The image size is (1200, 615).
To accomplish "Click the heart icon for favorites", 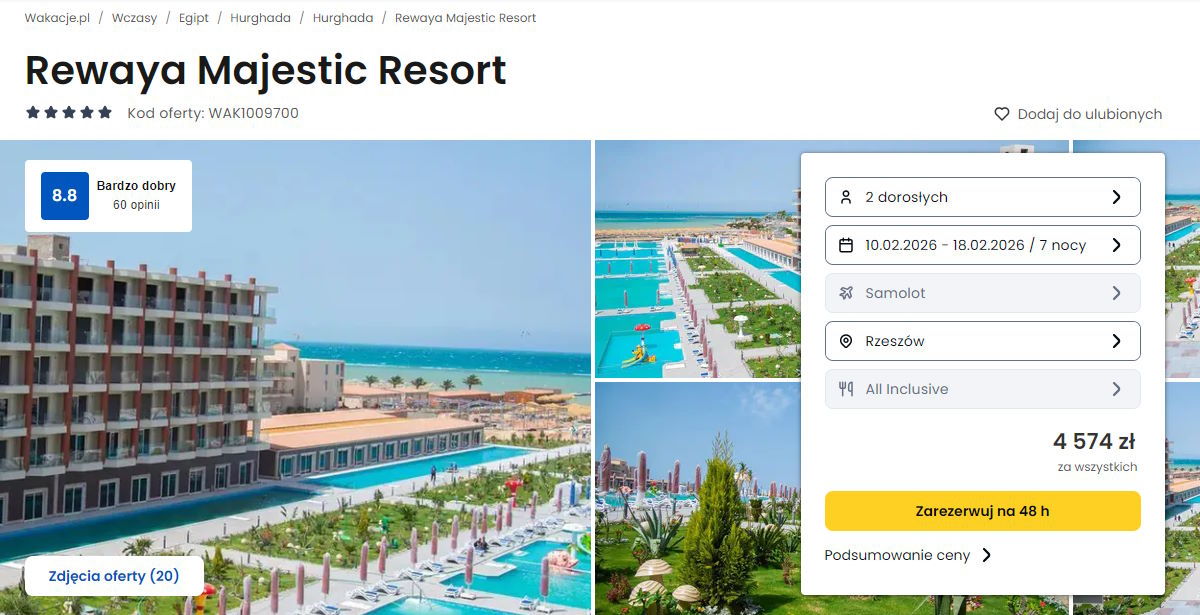I will click(1002, 114).
